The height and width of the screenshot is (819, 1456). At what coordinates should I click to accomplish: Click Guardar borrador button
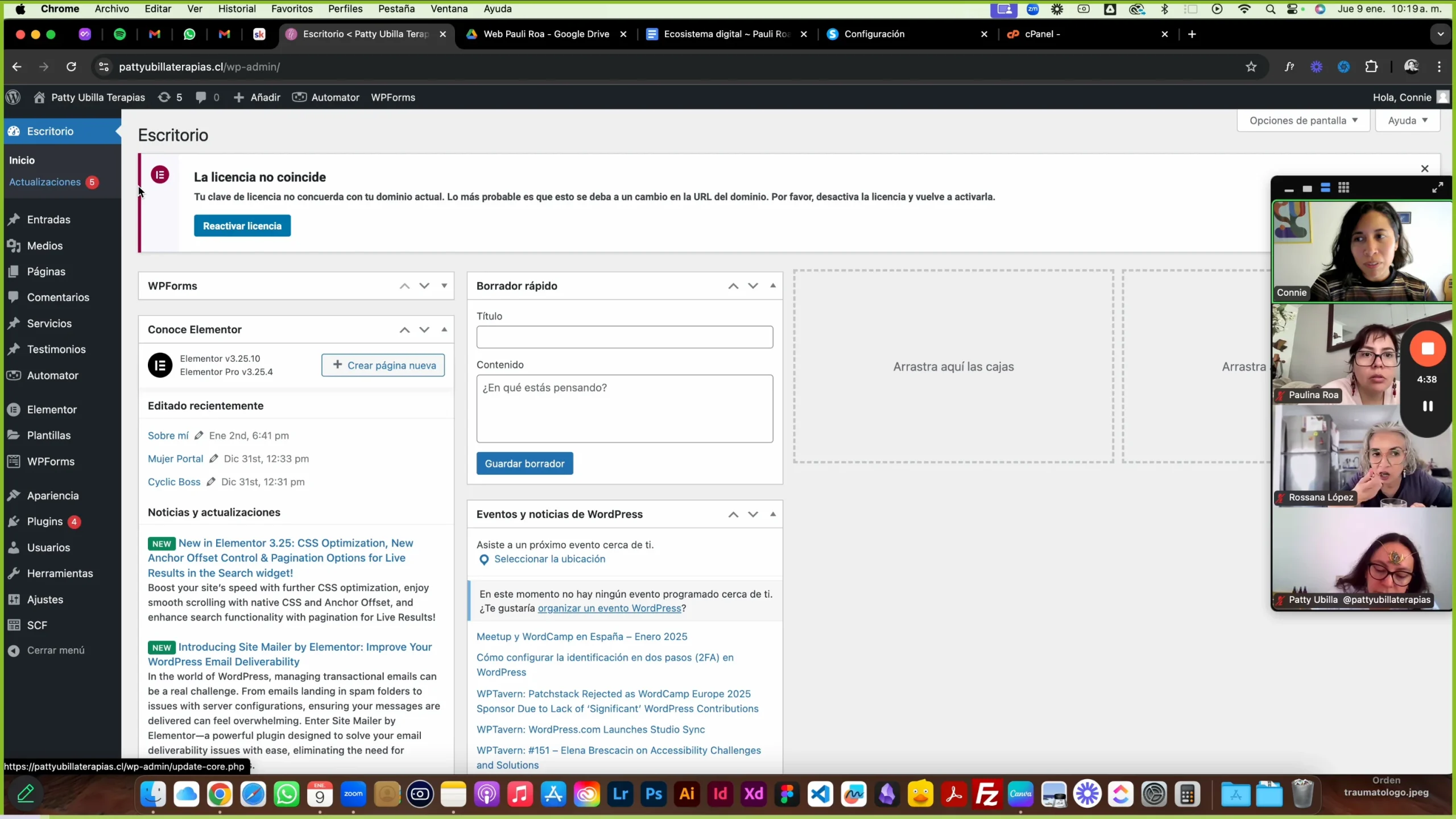coord(524,464)
